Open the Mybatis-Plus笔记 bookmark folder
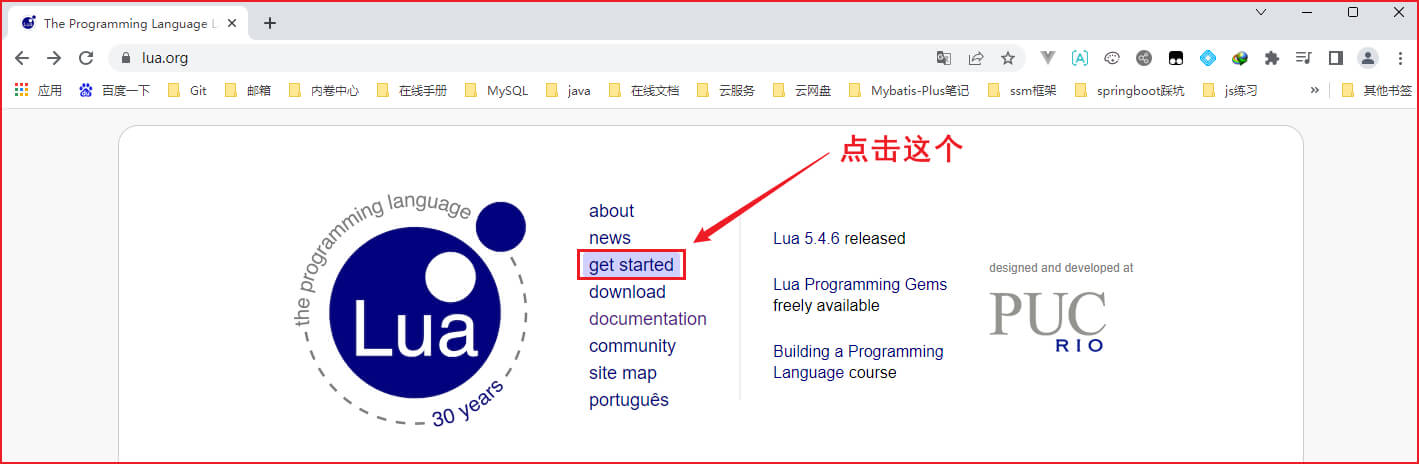The width and height of the screenshot is (1419, 464). coord(909,90)
